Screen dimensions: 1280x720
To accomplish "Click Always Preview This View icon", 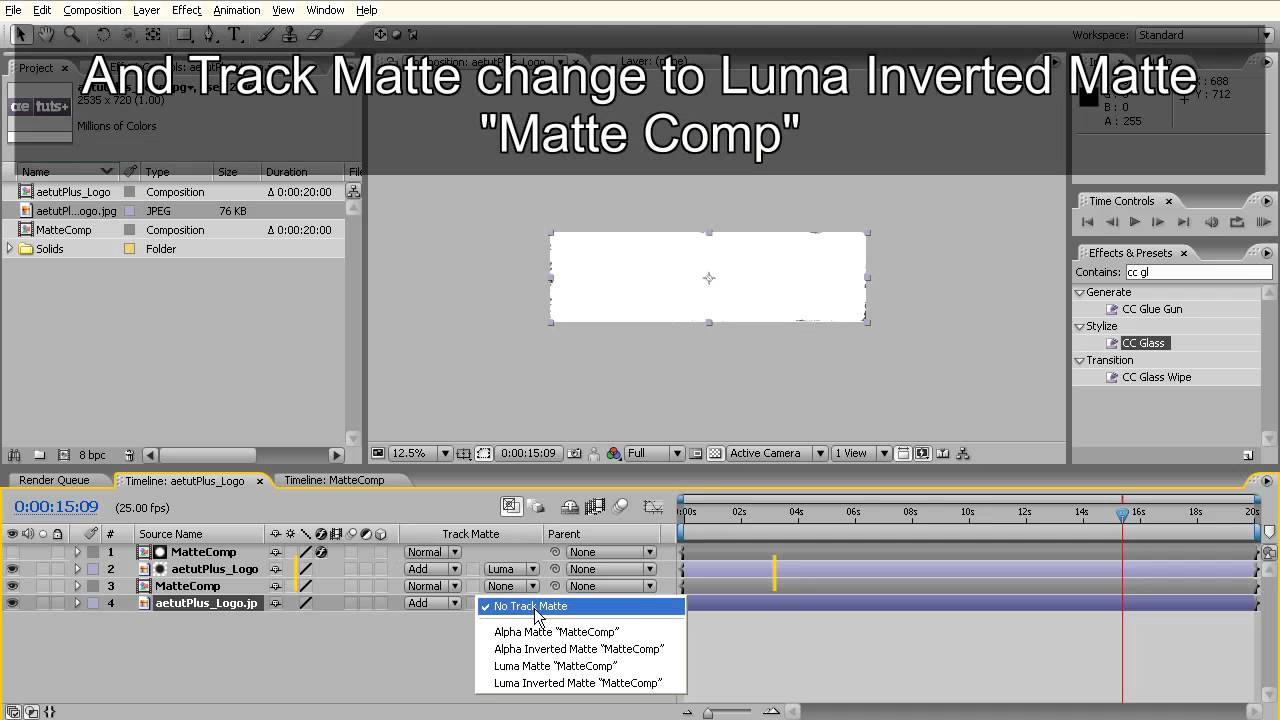I will tap(378, 453).
